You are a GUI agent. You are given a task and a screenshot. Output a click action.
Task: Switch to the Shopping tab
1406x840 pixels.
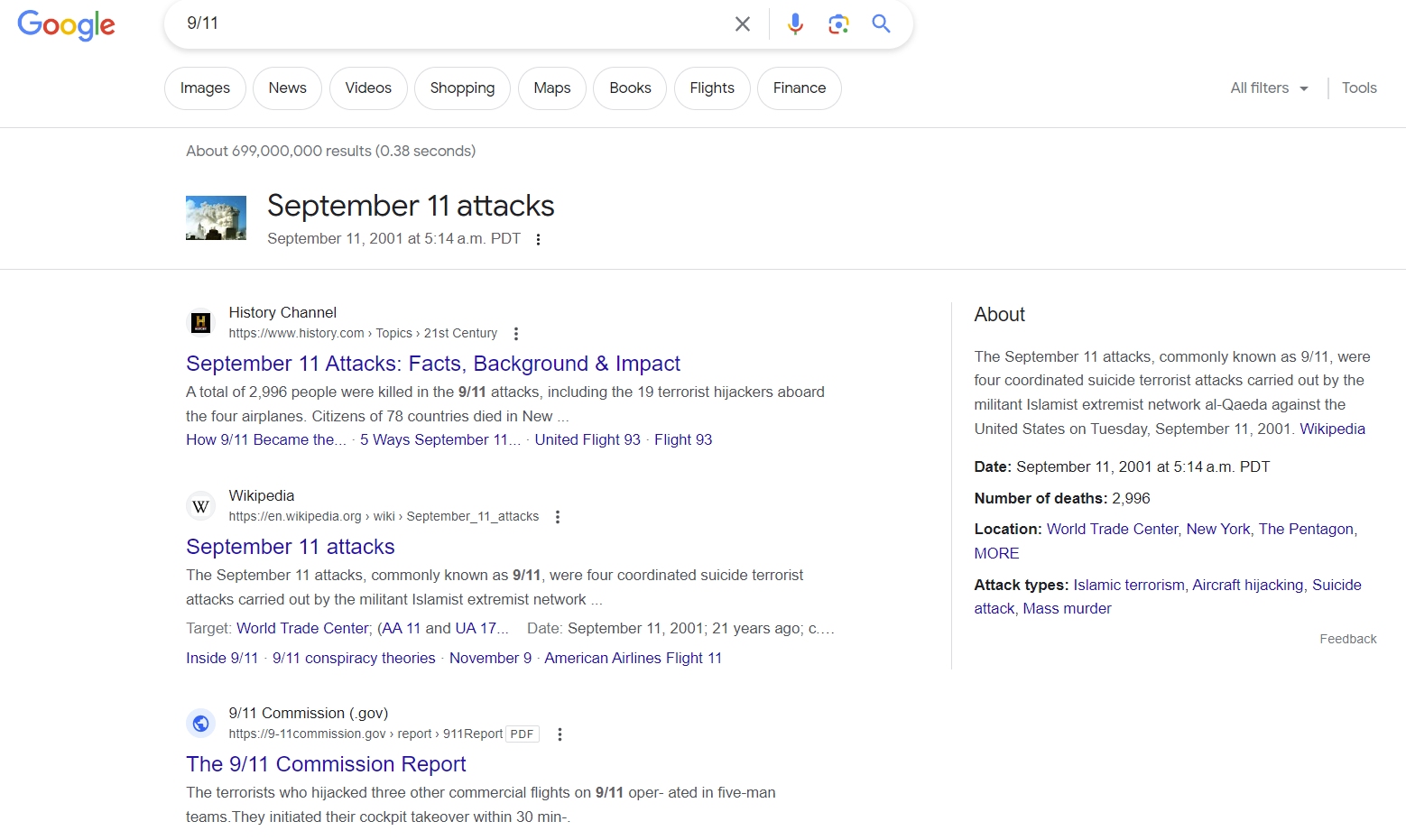coord(462,88)
